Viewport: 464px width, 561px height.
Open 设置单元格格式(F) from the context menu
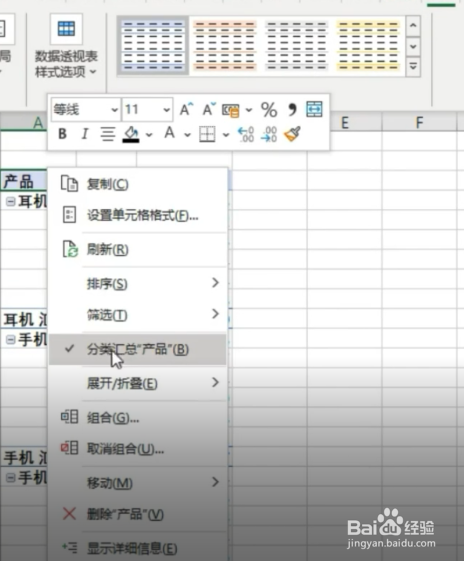(138, 215)
